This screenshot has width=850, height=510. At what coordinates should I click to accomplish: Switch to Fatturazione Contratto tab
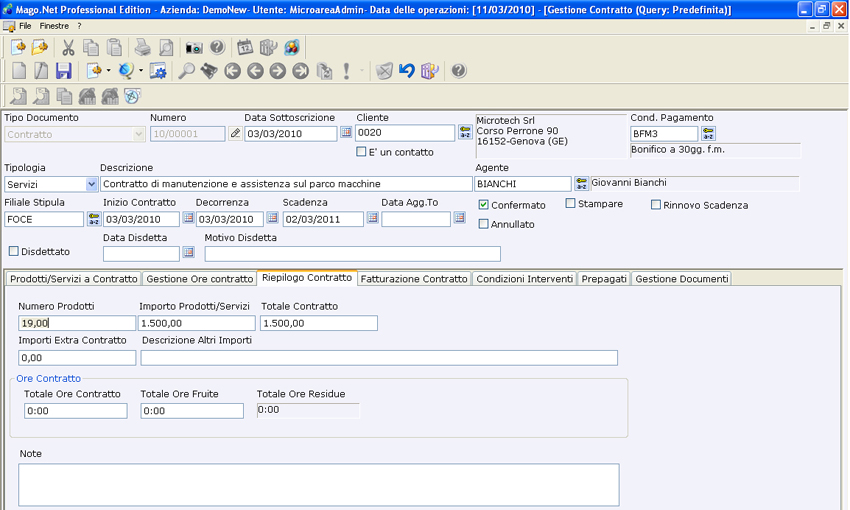[414, 279]
